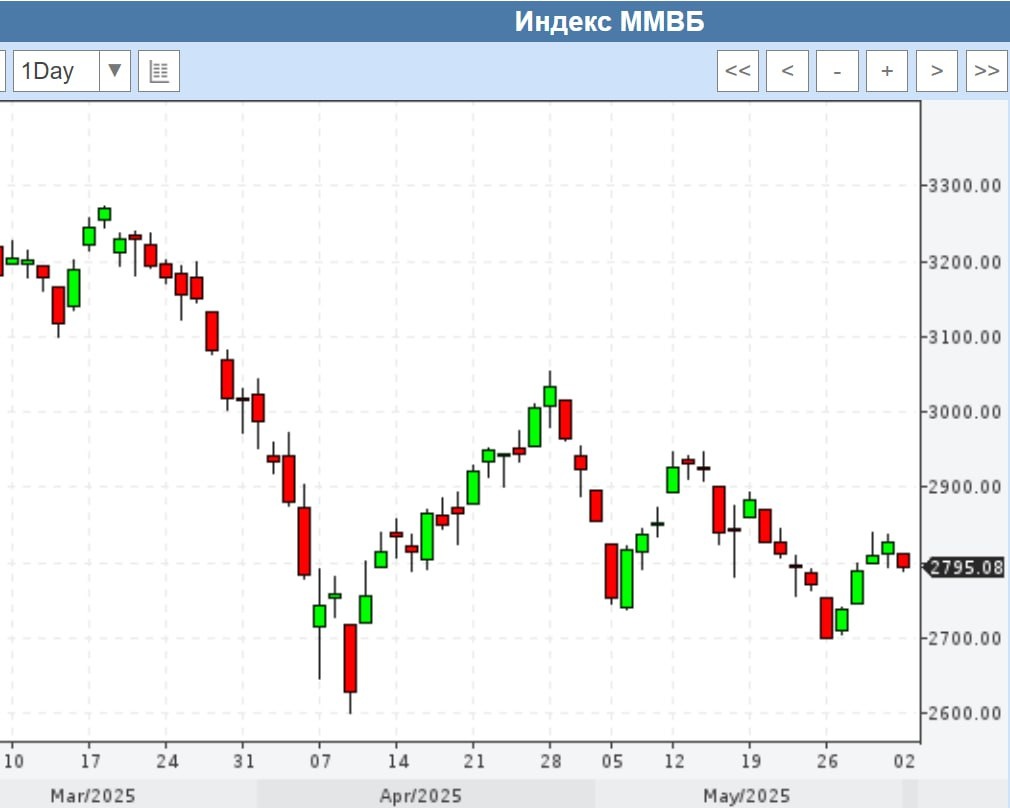
Task: Click the green candle peaking above 3250
Action: (104, 214)
